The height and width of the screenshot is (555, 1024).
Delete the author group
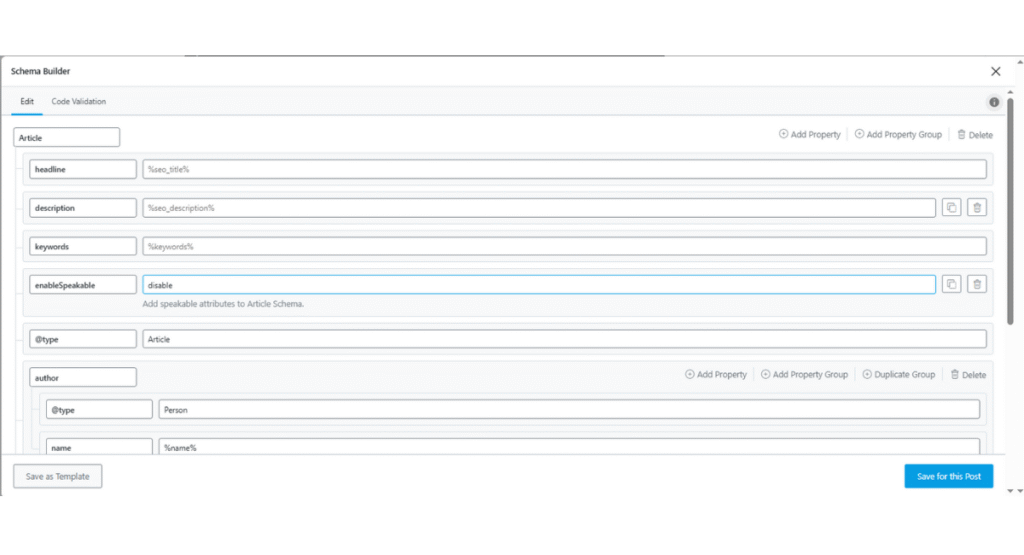click(968, 375)
